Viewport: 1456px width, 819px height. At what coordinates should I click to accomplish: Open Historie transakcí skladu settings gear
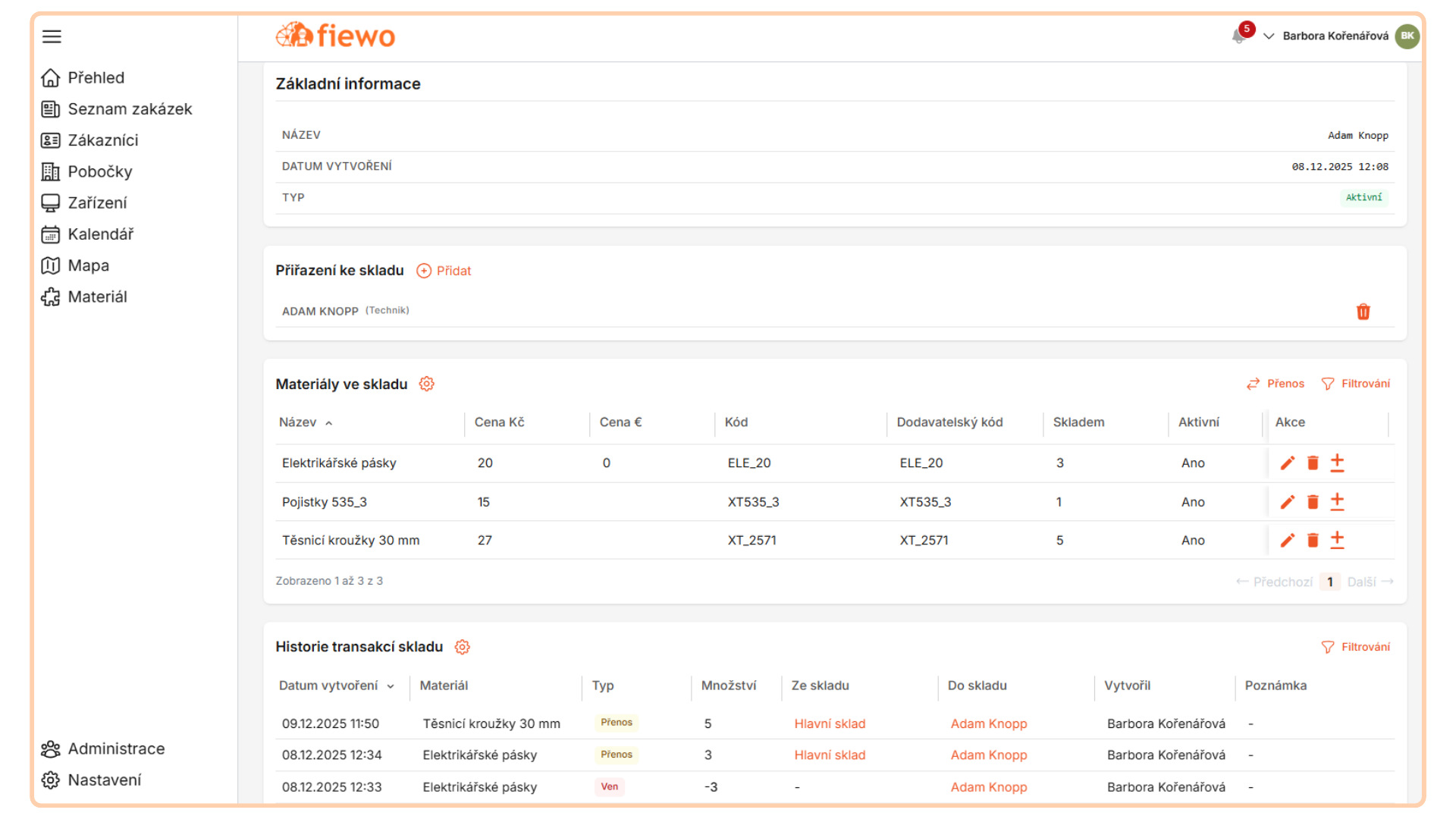coord(462,647)
